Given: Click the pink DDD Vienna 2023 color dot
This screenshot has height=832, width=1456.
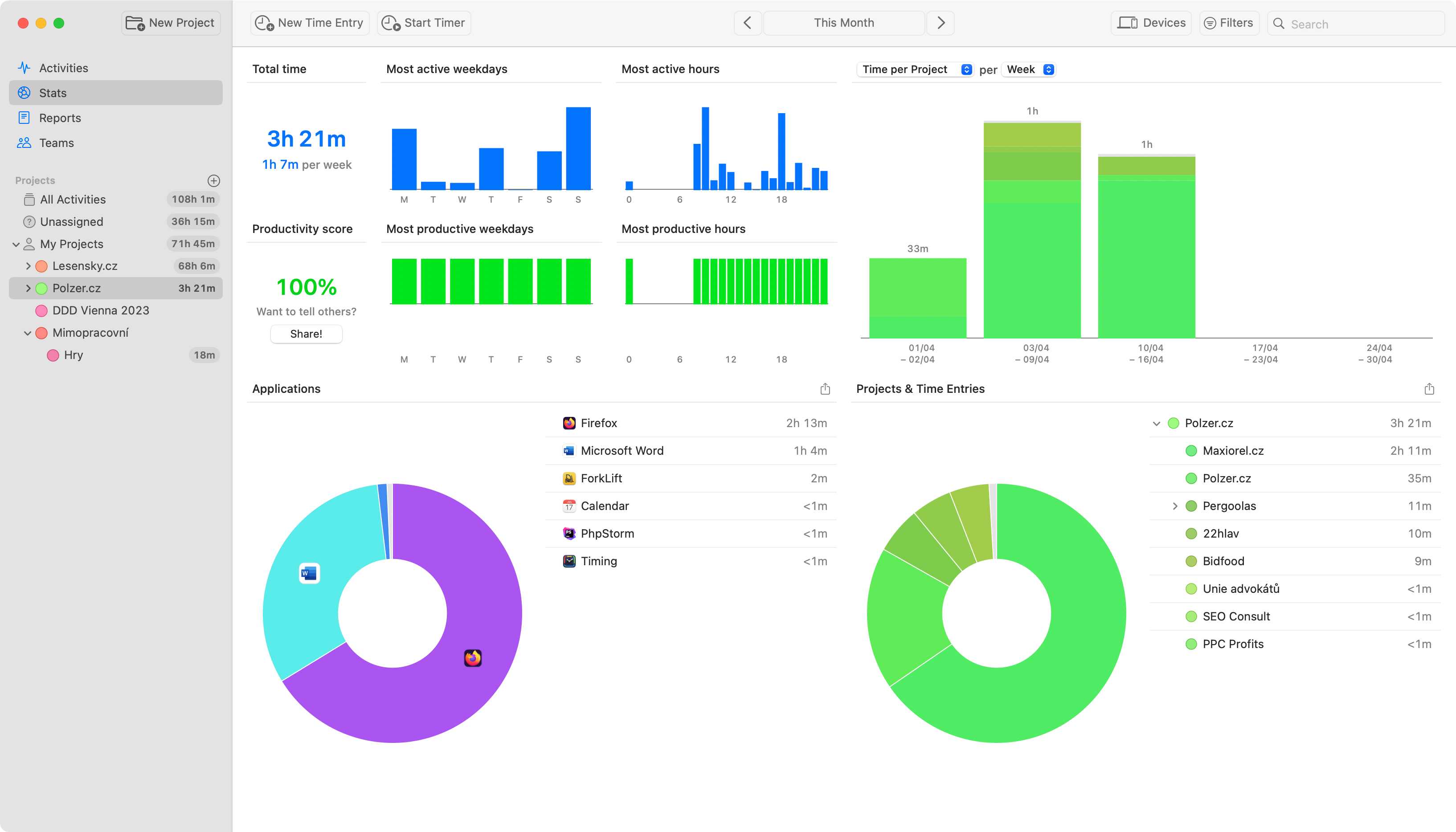Looking at the screenshot, I should coord(41,310).
